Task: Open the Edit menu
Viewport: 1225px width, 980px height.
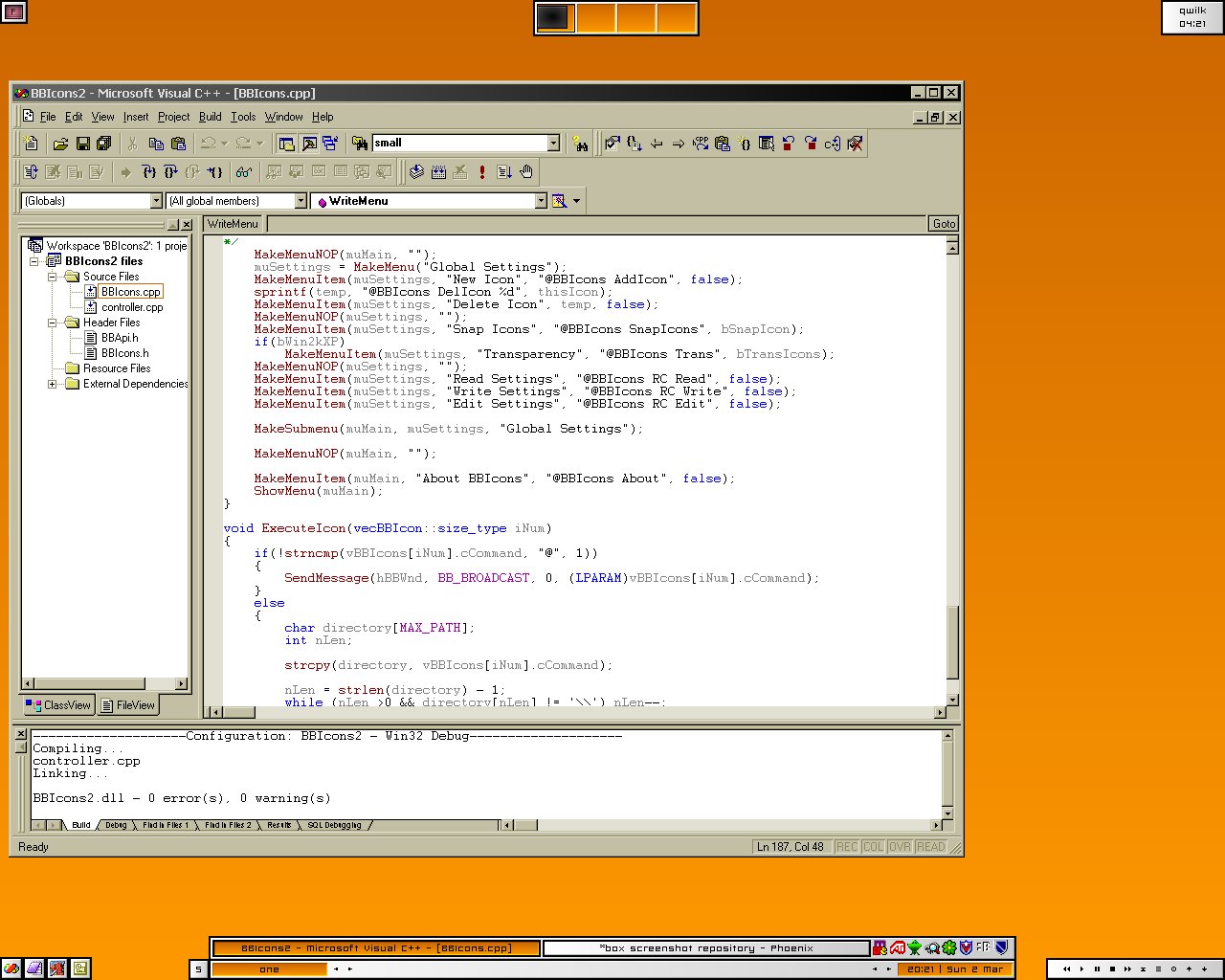Action: 74,117
